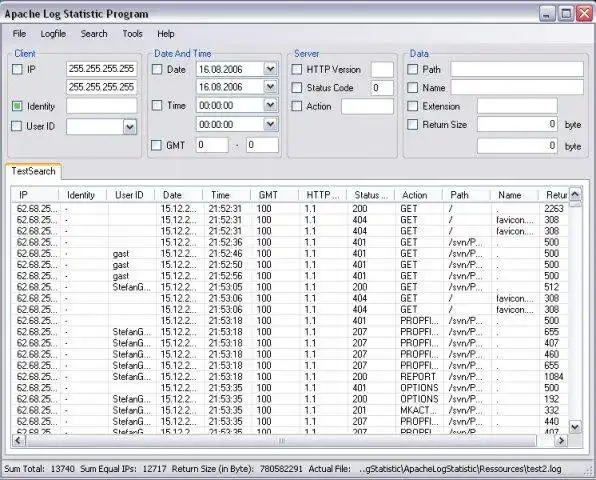Click the Status Code input field
The width and height of the screenshot is (596, 480).
[x=382, y=88]
